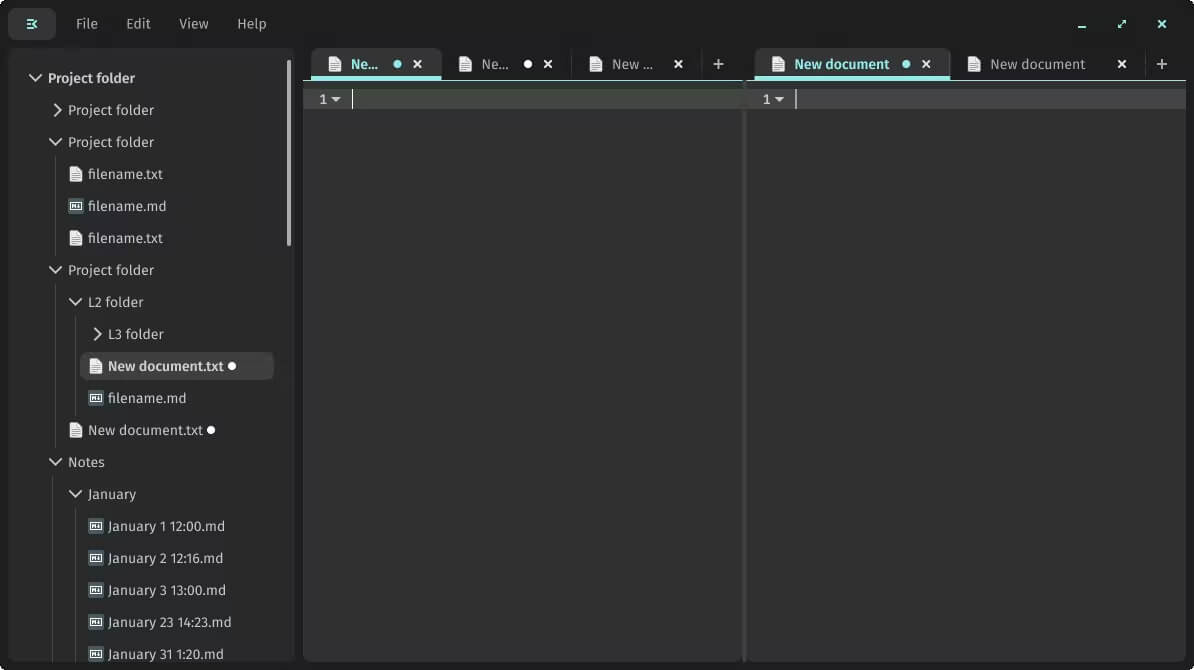This screenshot has height=670, width=1194.
Task: Collapse the Notes section
Action: pyautogui.click(x=56, y=462)
